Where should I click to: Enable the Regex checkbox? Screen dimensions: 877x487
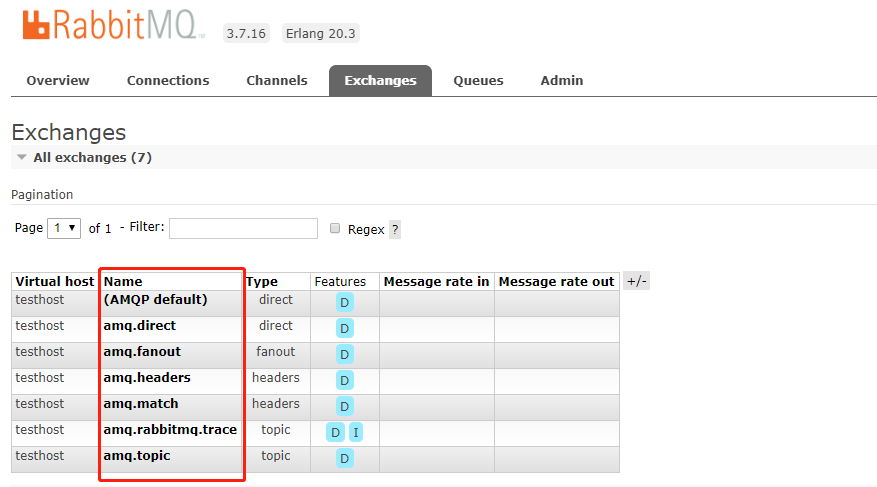tap(335, 228)
